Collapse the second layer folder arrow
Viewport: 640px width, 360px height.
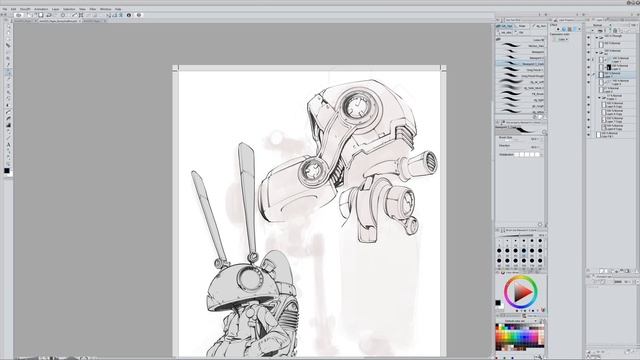(596, 52)
